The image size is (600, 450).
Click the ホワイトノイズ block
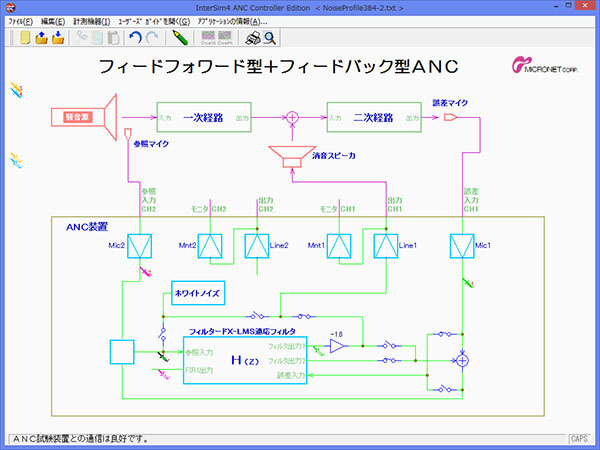pyautogui.click(x=198, y=293)
